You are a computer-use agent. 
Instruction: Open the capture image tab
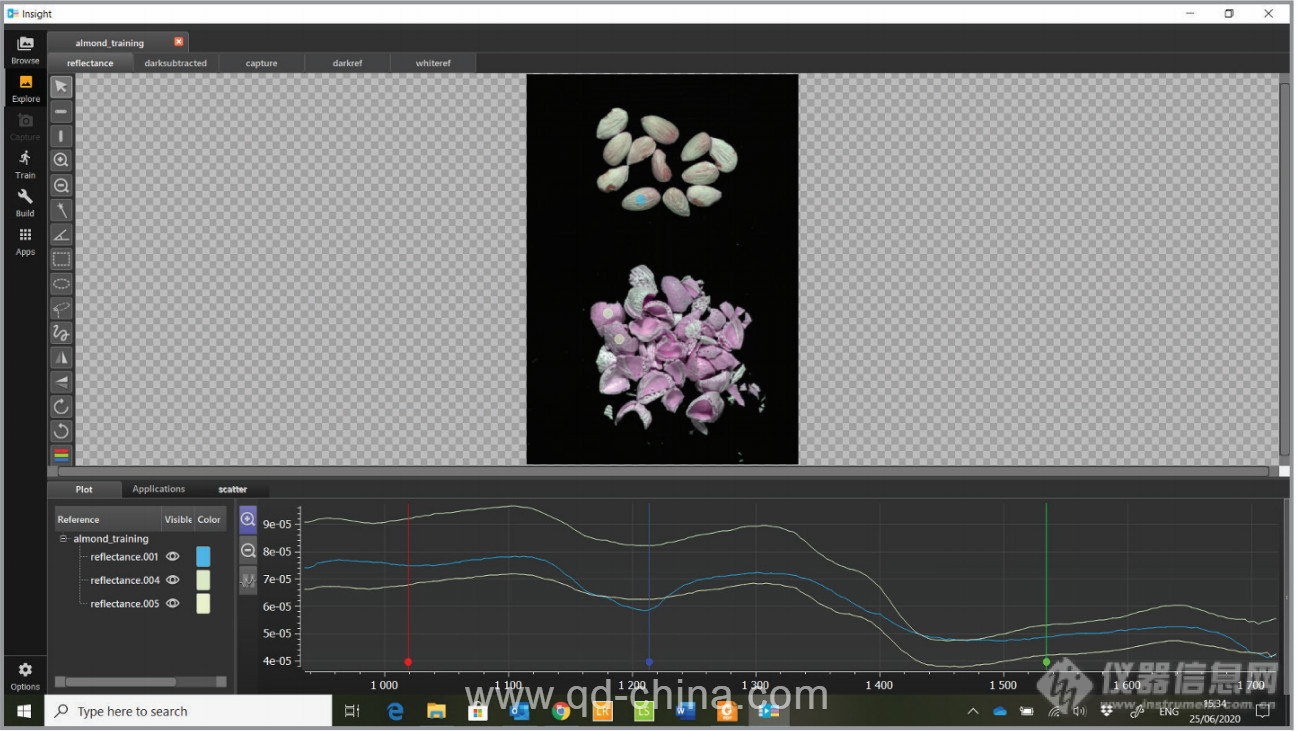click(x=262, y=63)
